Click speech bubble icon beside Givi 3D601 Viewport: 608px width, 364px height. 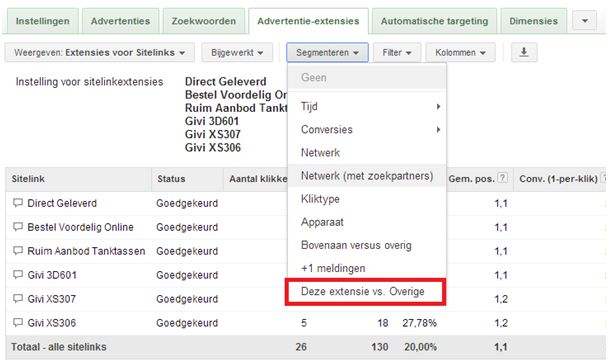(18, 275)
